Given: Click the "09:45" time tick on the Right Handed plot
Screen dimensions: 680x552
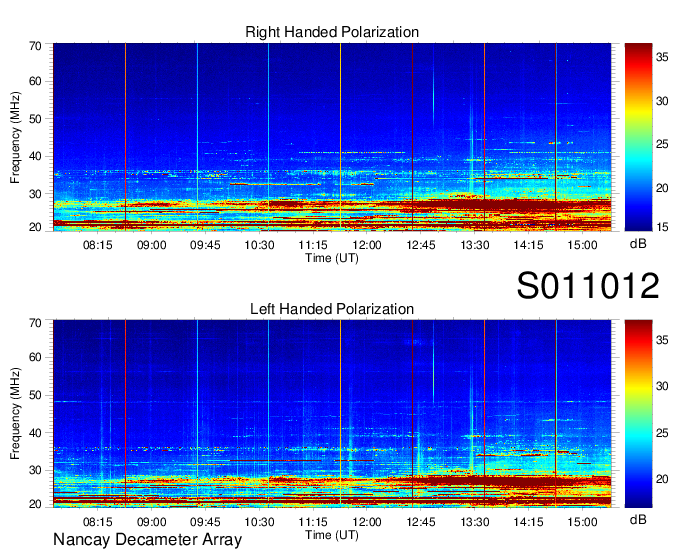Looking at the screenshot, I should coord(205,245).
